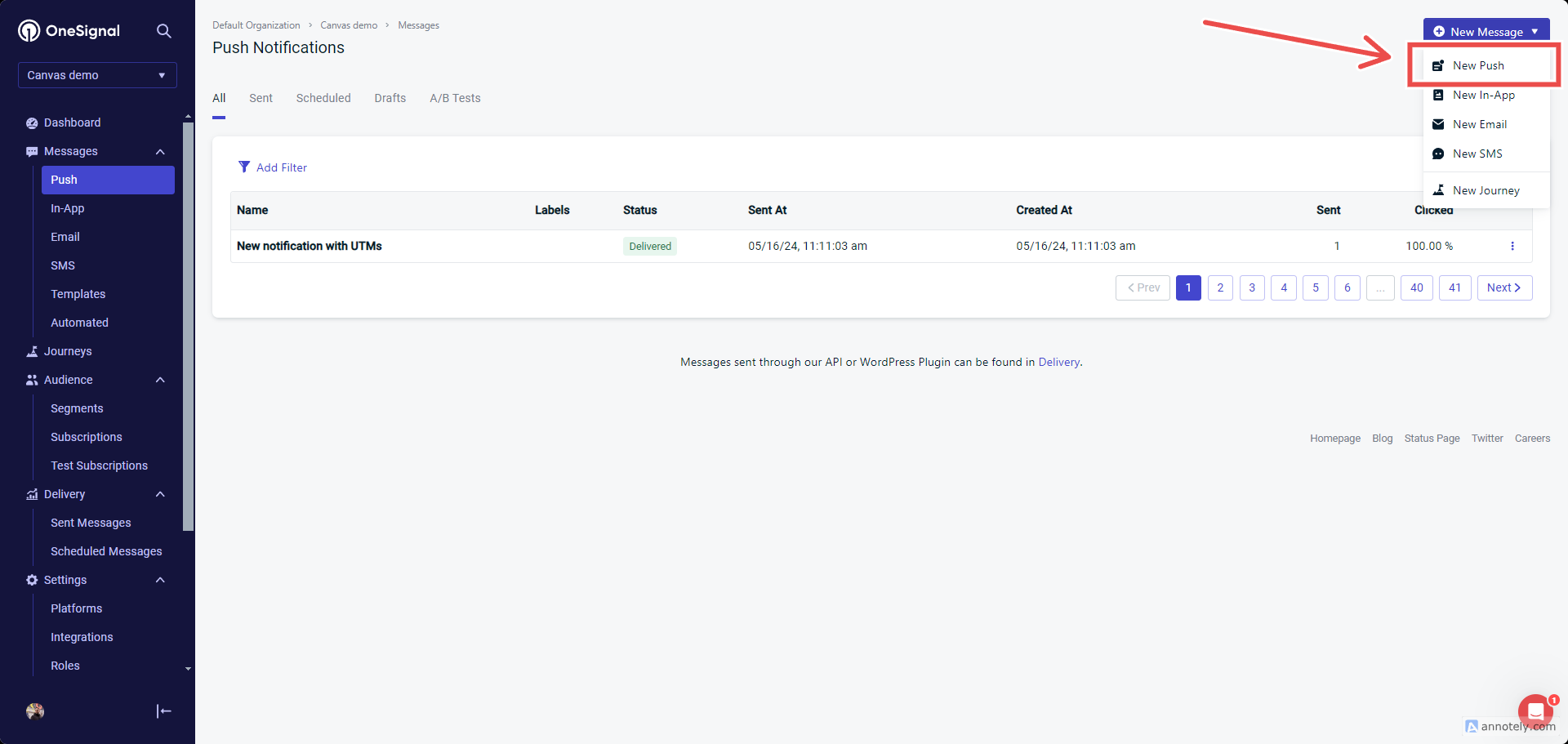Jump to page 40
This screenshot has width=1568, height=744.
point(1417,287)
